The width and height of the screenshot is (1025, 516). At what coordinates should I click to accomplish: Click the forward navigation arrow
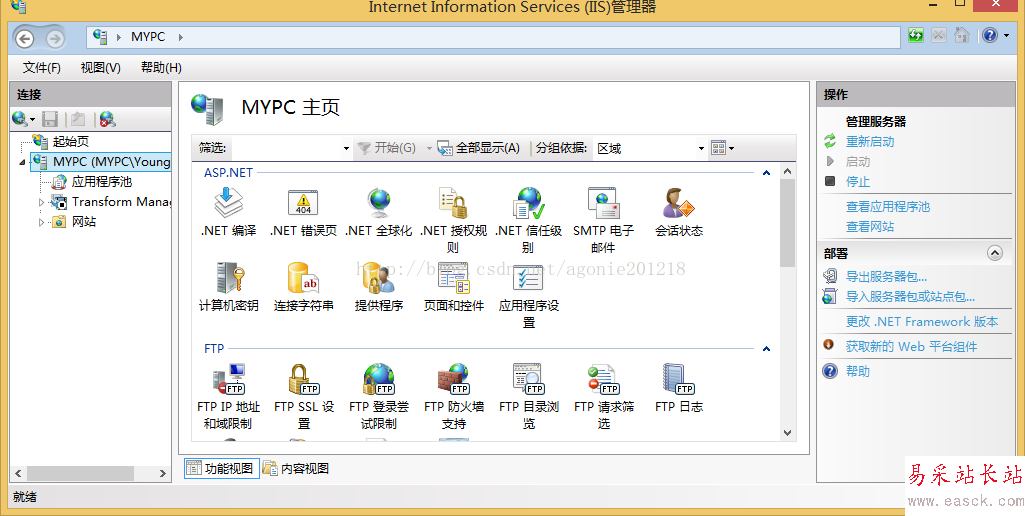[x=55, y=39]
